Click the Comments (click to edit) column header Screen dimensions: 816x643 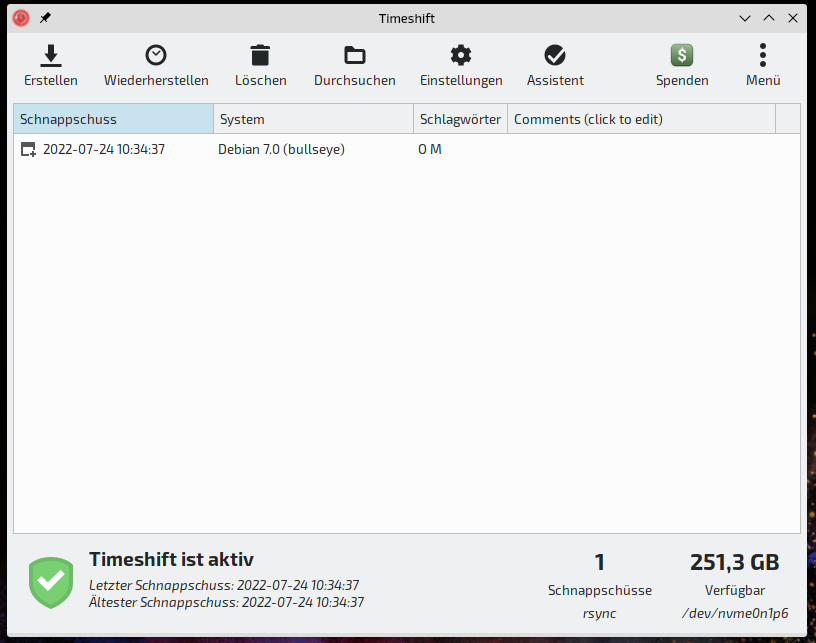tap(641, 119)
